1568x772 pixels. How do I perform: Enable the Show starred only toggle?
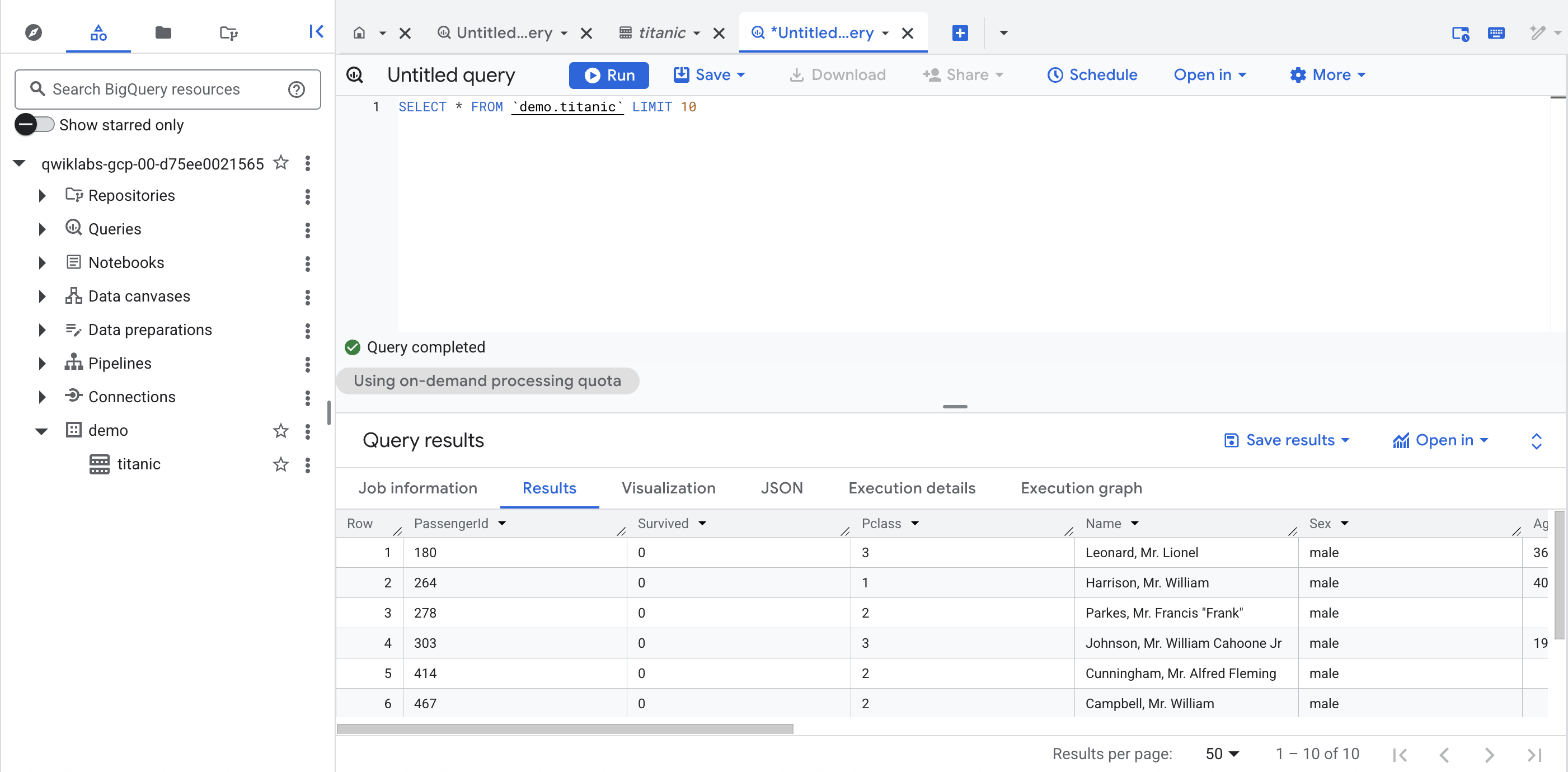pyautogui.click(x=35, y=124)
